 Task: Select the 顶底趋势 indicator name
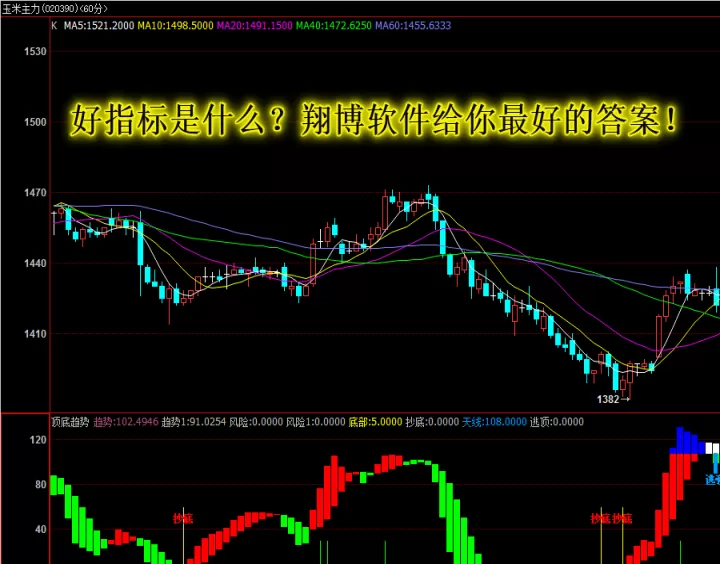click(x=70, y=422)
